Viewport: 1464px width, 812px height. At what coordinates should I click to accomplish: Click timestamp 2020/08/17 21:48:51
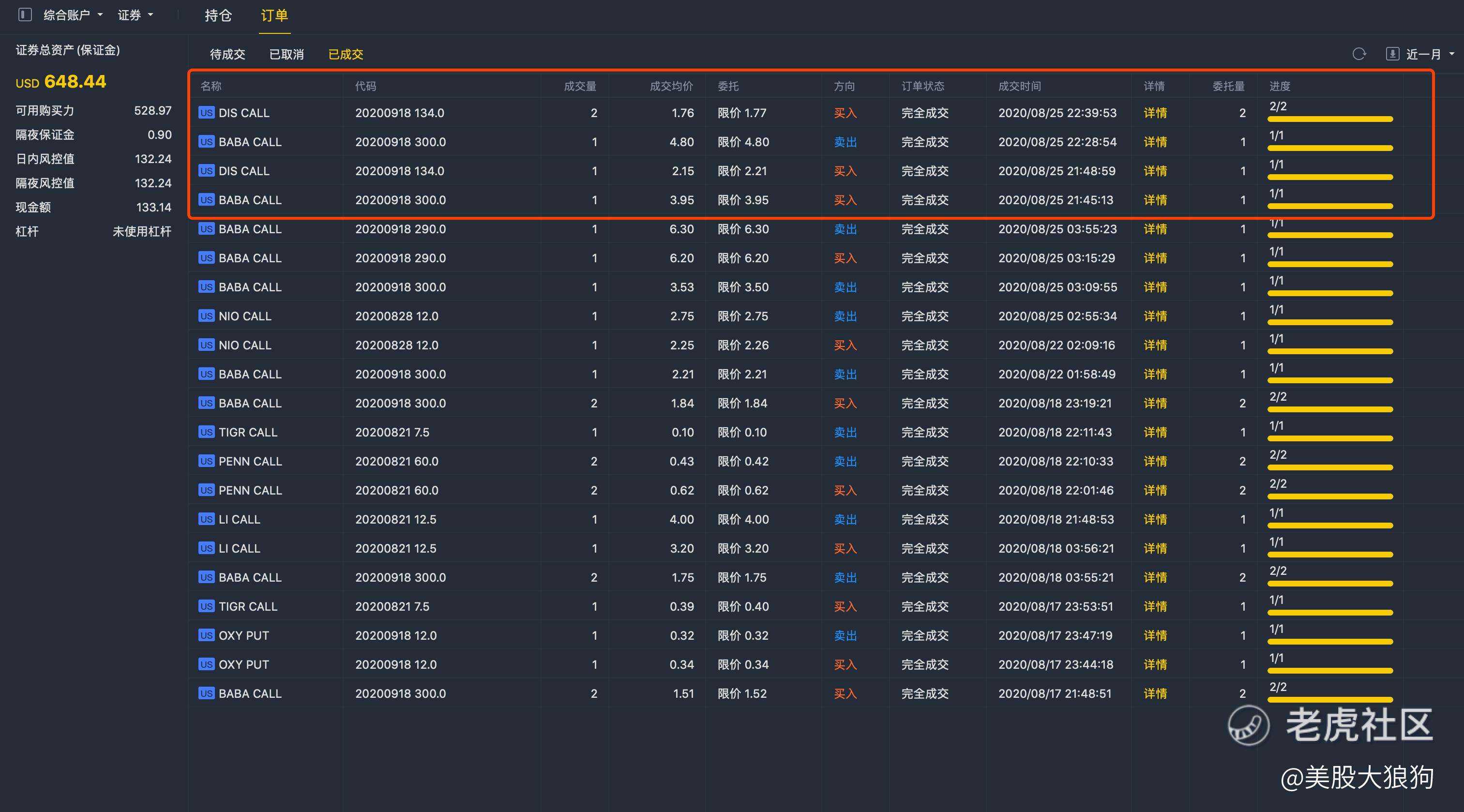(1055, 693)
